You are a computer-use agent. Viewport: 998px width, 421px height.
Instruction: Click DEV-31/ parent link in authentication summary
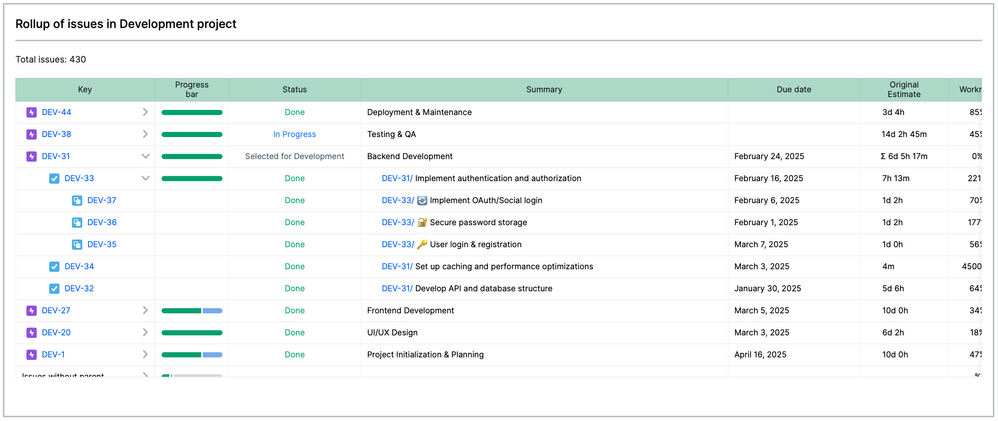(x=397, y=178)
